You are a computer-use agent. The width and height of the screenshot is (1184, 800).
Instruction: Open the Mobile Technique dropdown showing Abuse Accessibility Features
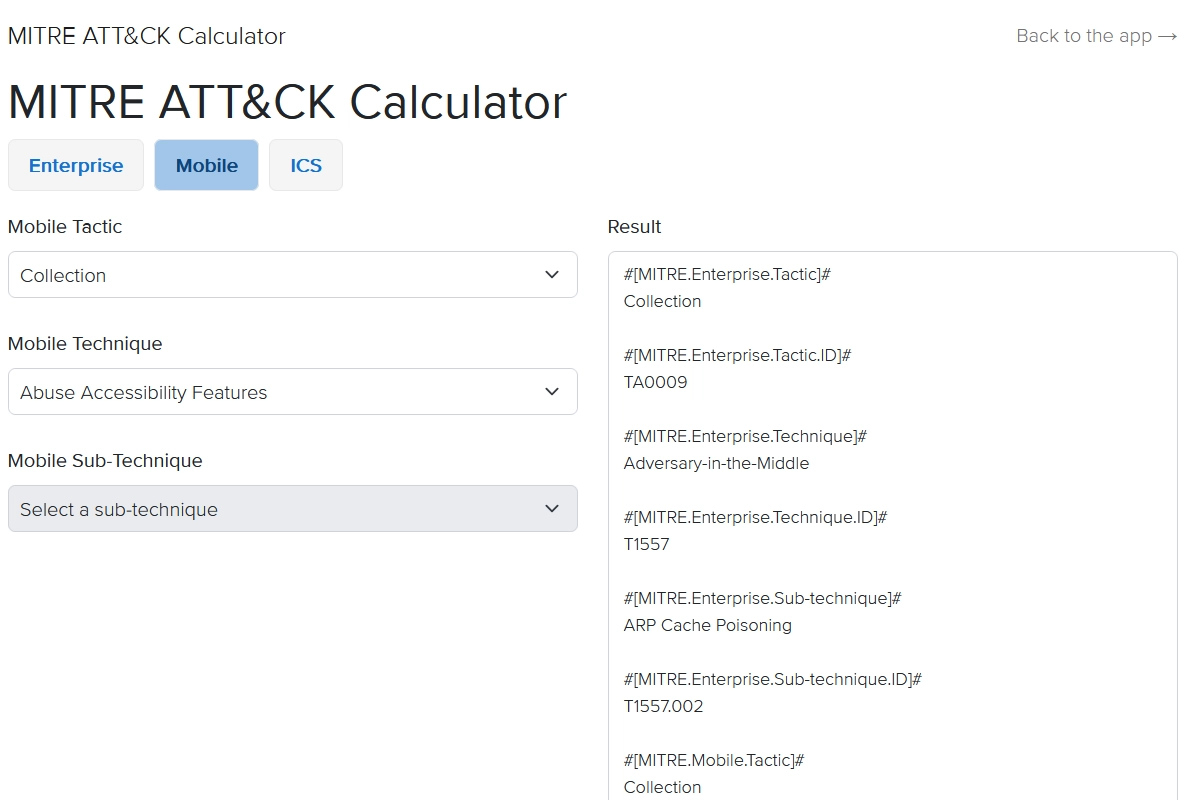tap(293, 392)
